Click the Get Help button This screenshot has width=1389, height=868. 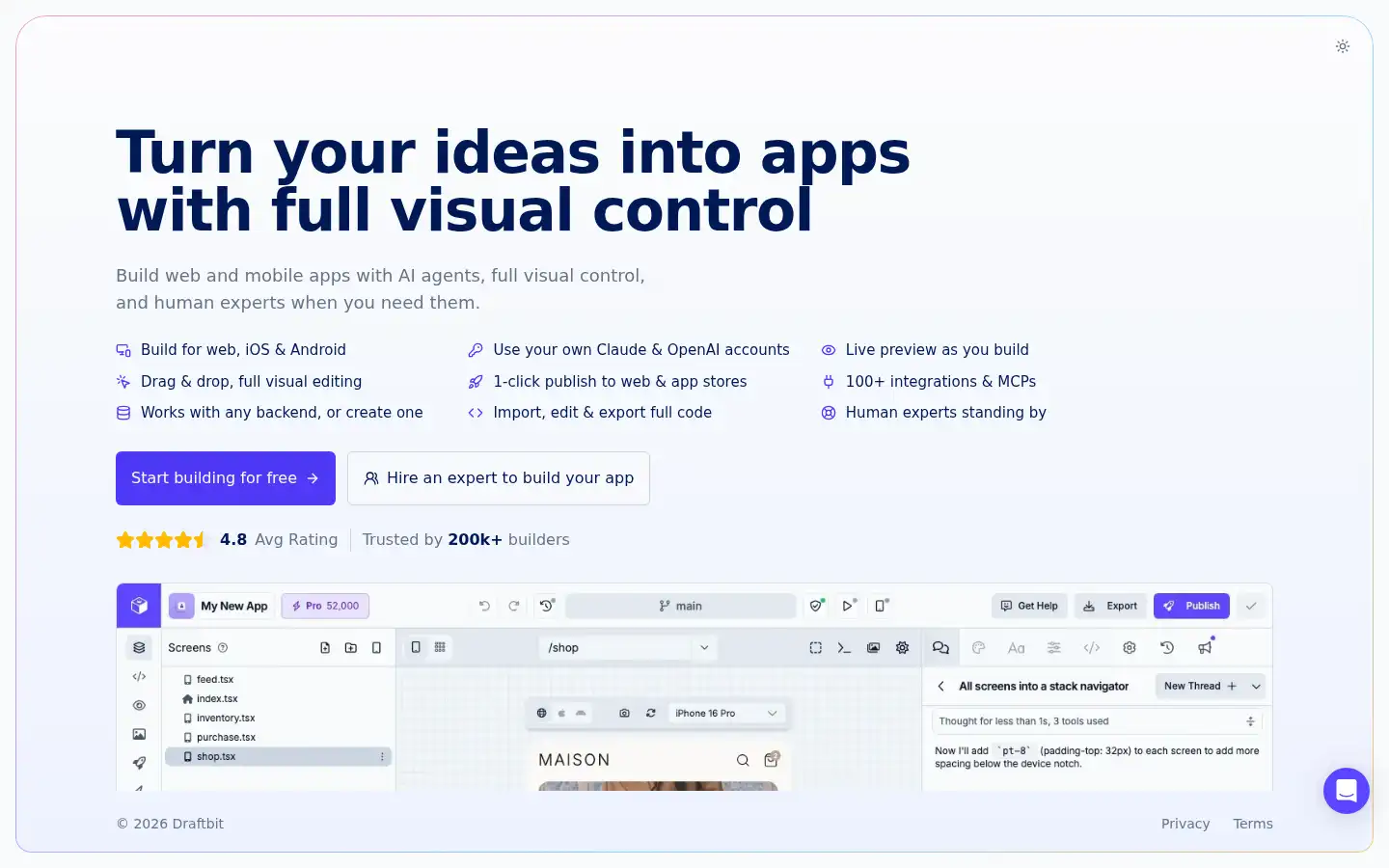1029,606
